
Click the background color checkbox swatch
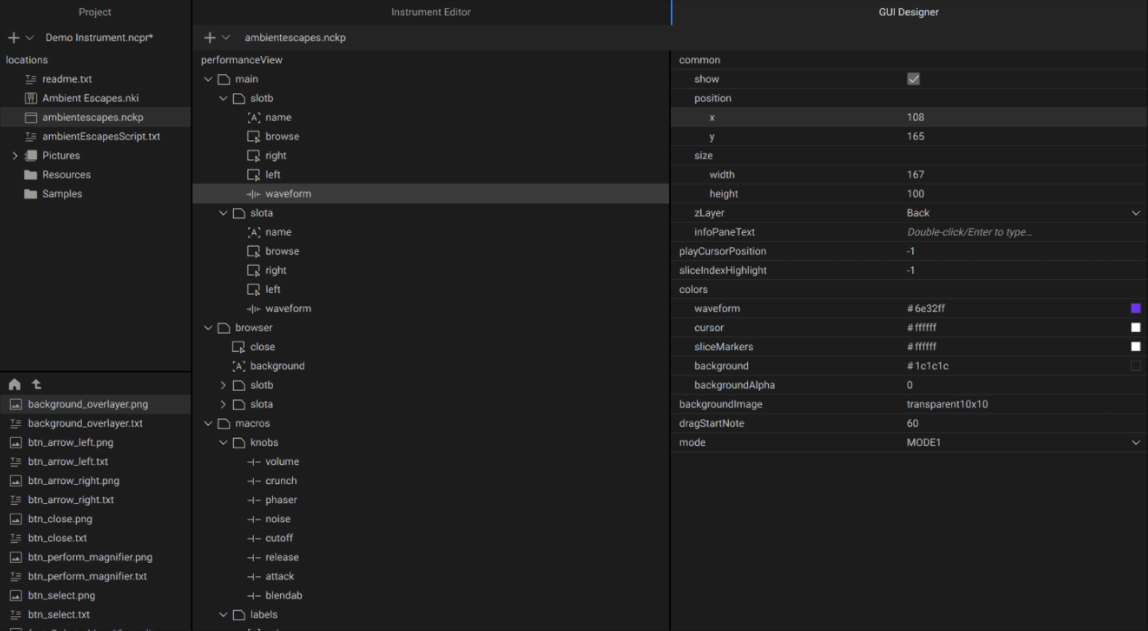[1135, 366]
